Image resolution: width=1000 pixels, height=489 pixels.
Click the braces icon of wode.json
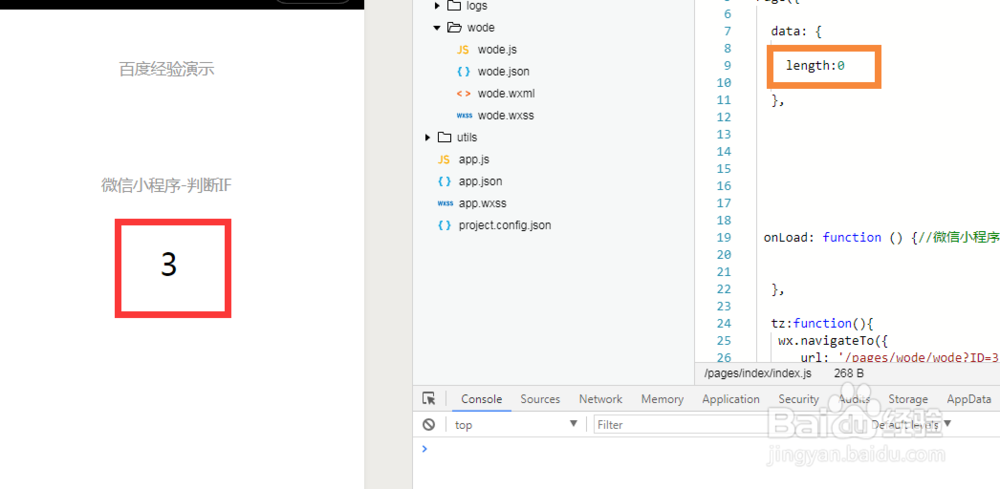coord(463,71)
